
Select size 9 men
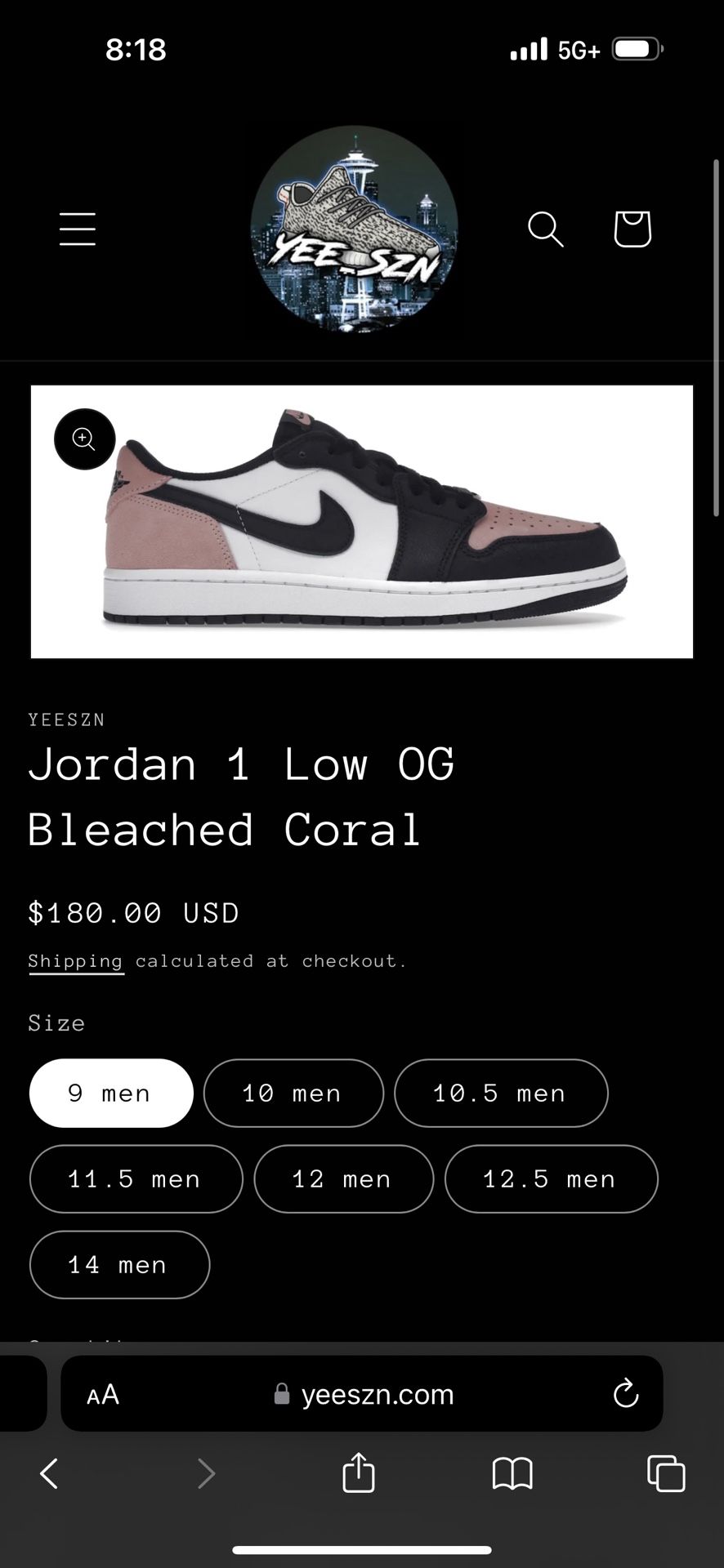coord(111,1093)
